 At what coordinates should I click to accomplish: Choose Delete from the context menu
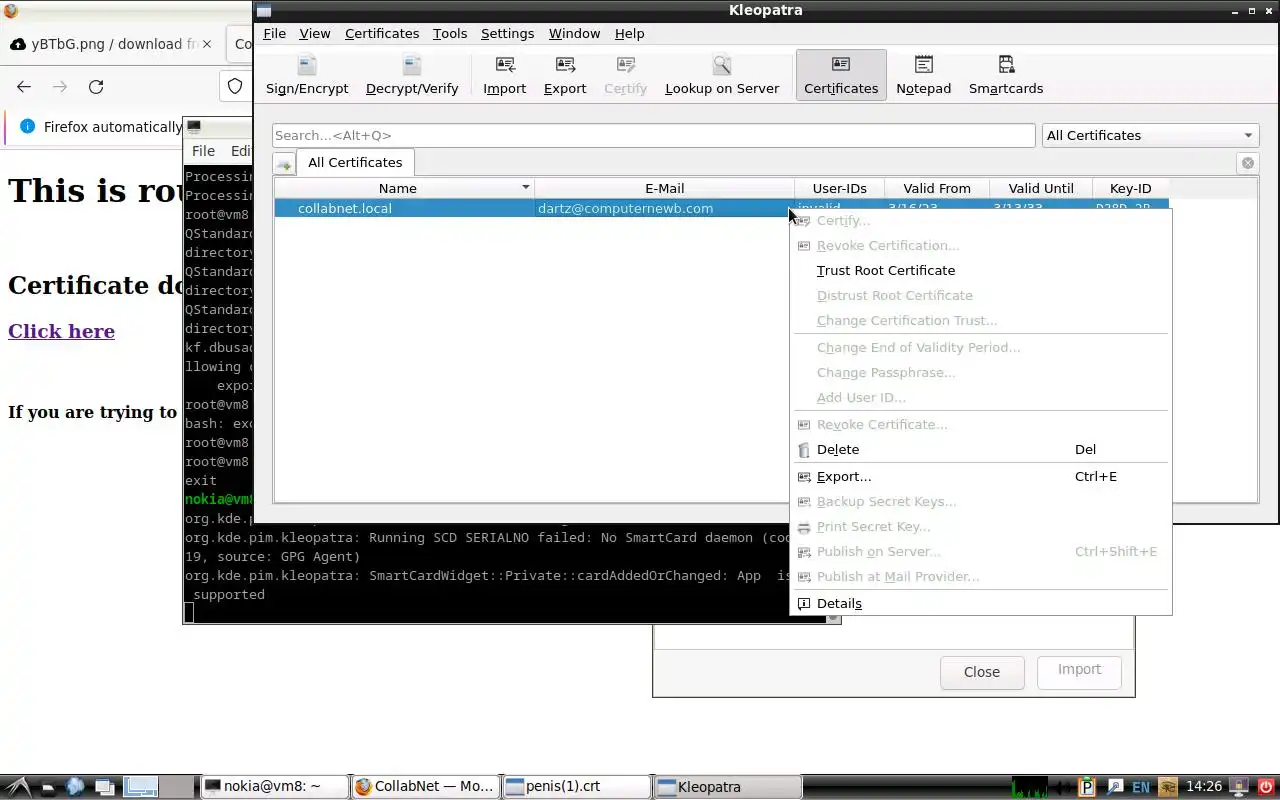[x=981, y=449]
